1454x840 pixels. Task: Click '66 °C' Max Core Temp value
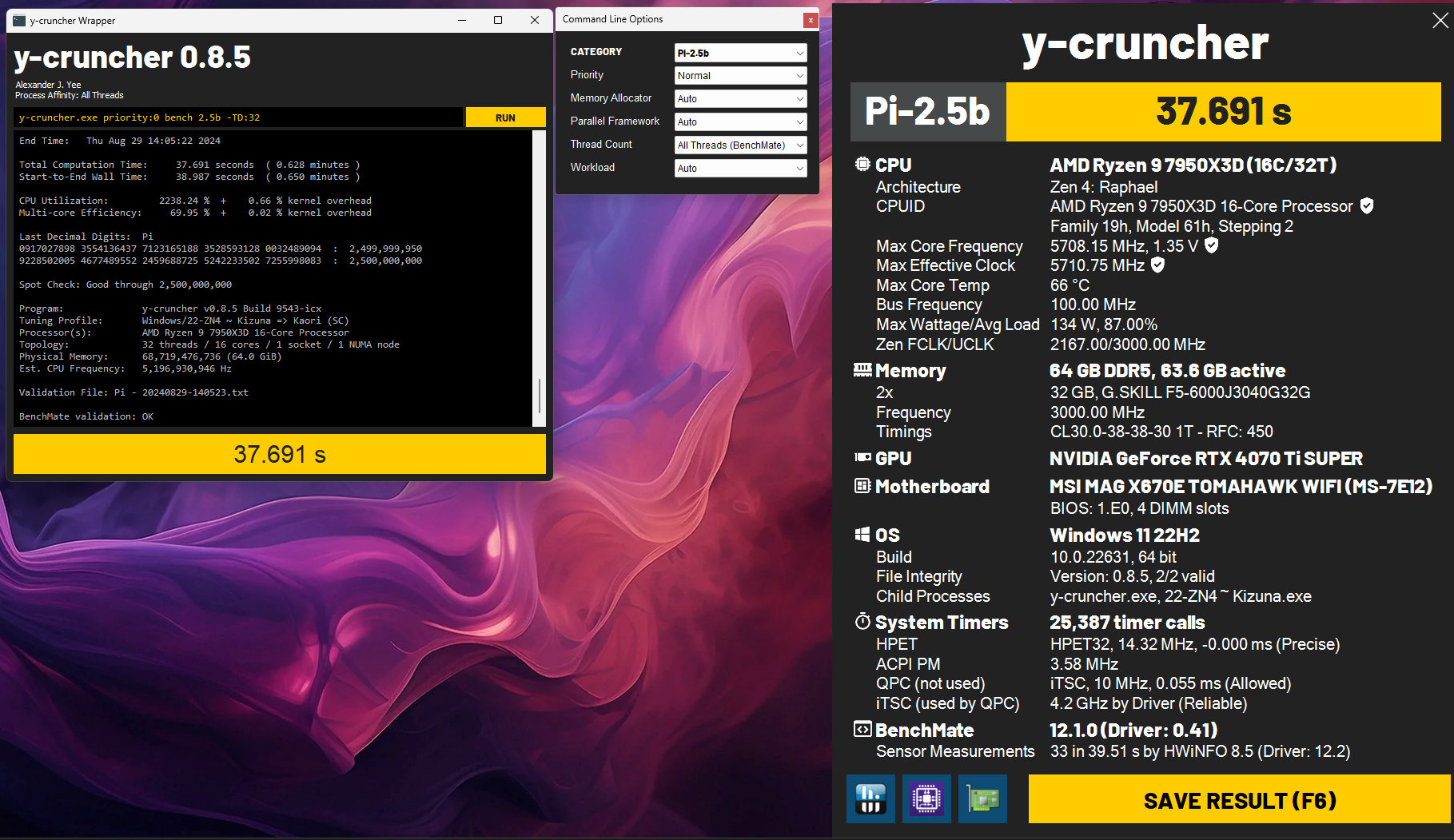click(1070, 285)
